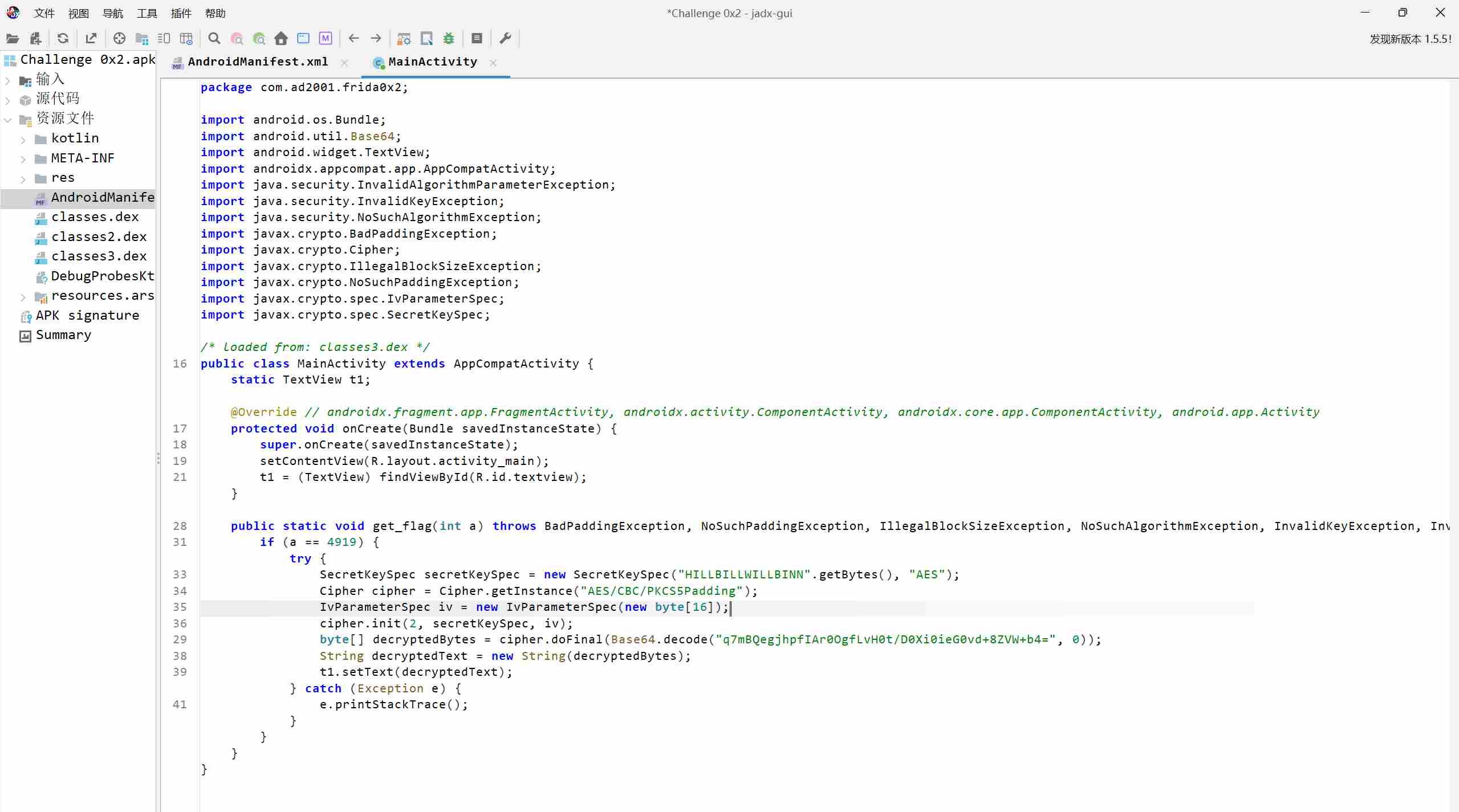Toggle the Flatten packages icon
Screen dimensions: 1459x812
point(142,39)
